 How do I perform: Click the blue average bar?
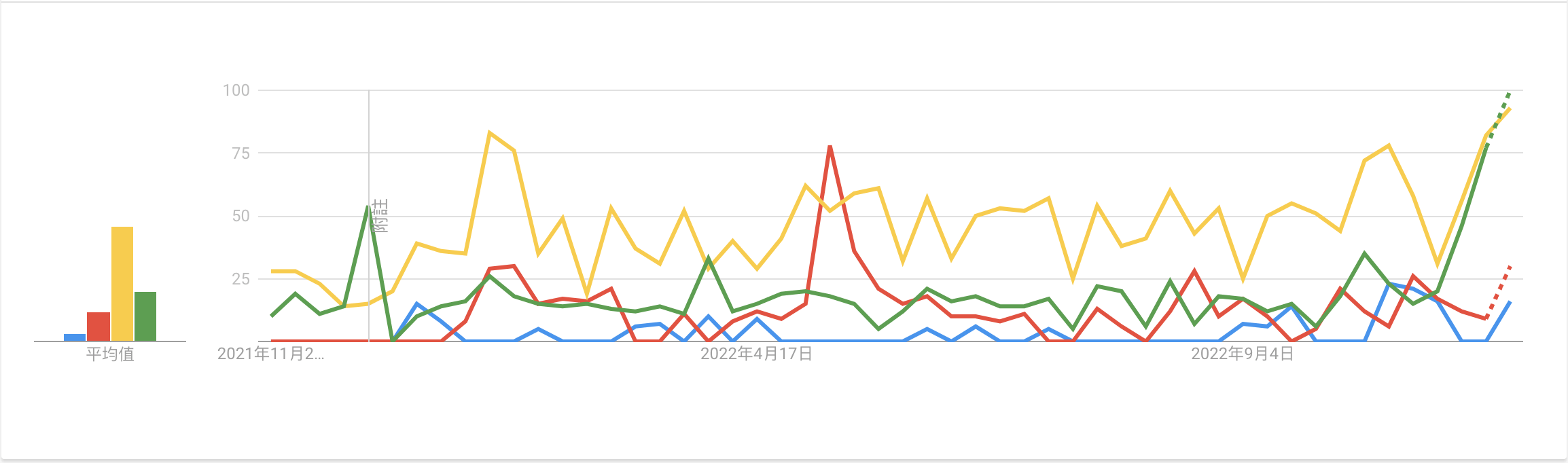[75, 337]
